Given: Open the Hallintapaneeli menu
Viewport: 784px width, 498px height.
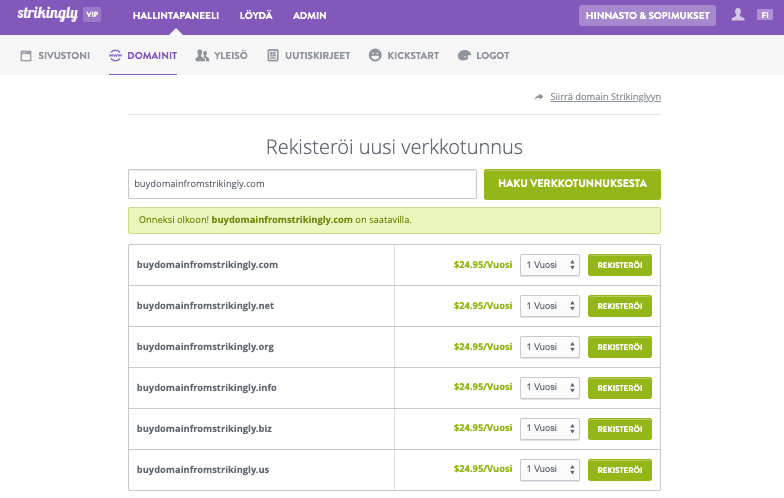Looking at the screenshot, I should (x=175, y=16).
